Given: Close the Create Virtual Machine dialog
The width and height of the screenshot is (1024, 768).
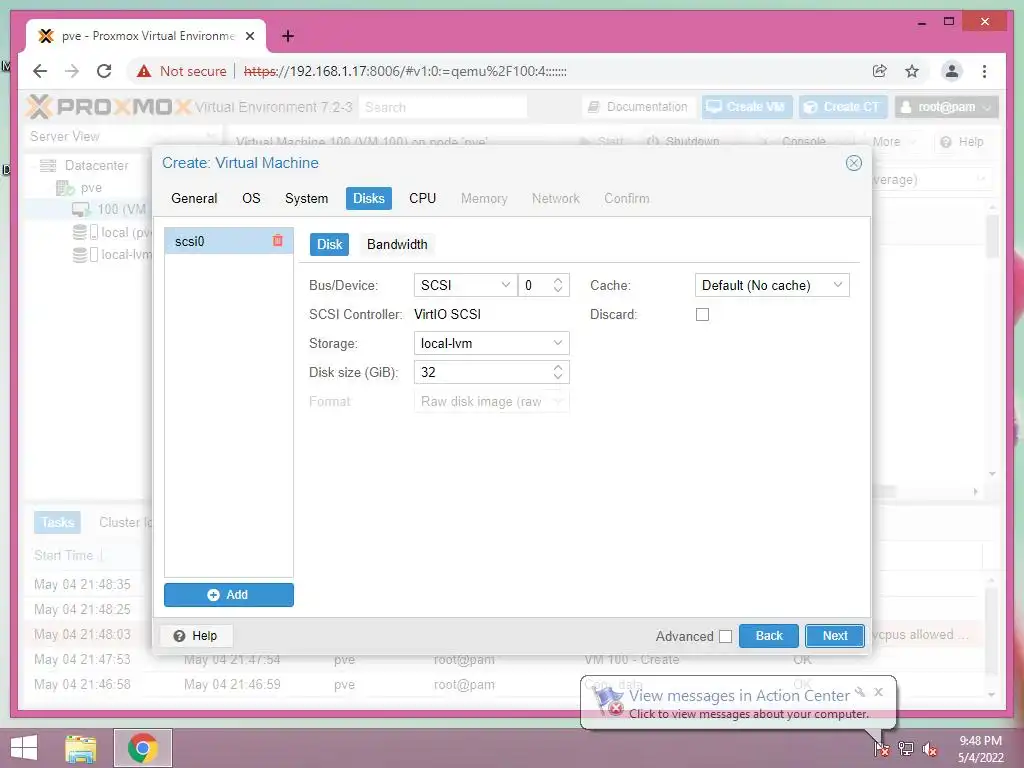Looking at the screenshot, I should 854,163.
